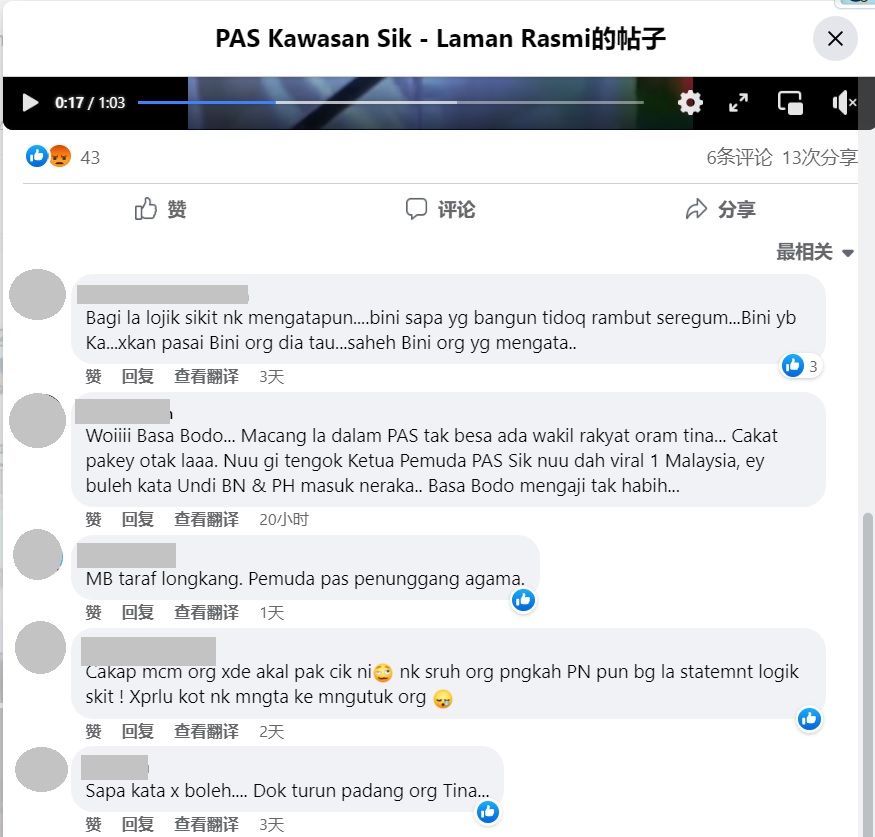Screen dimensions: 875x837
Task: Open video settings gear
Action: click(690, 103)
